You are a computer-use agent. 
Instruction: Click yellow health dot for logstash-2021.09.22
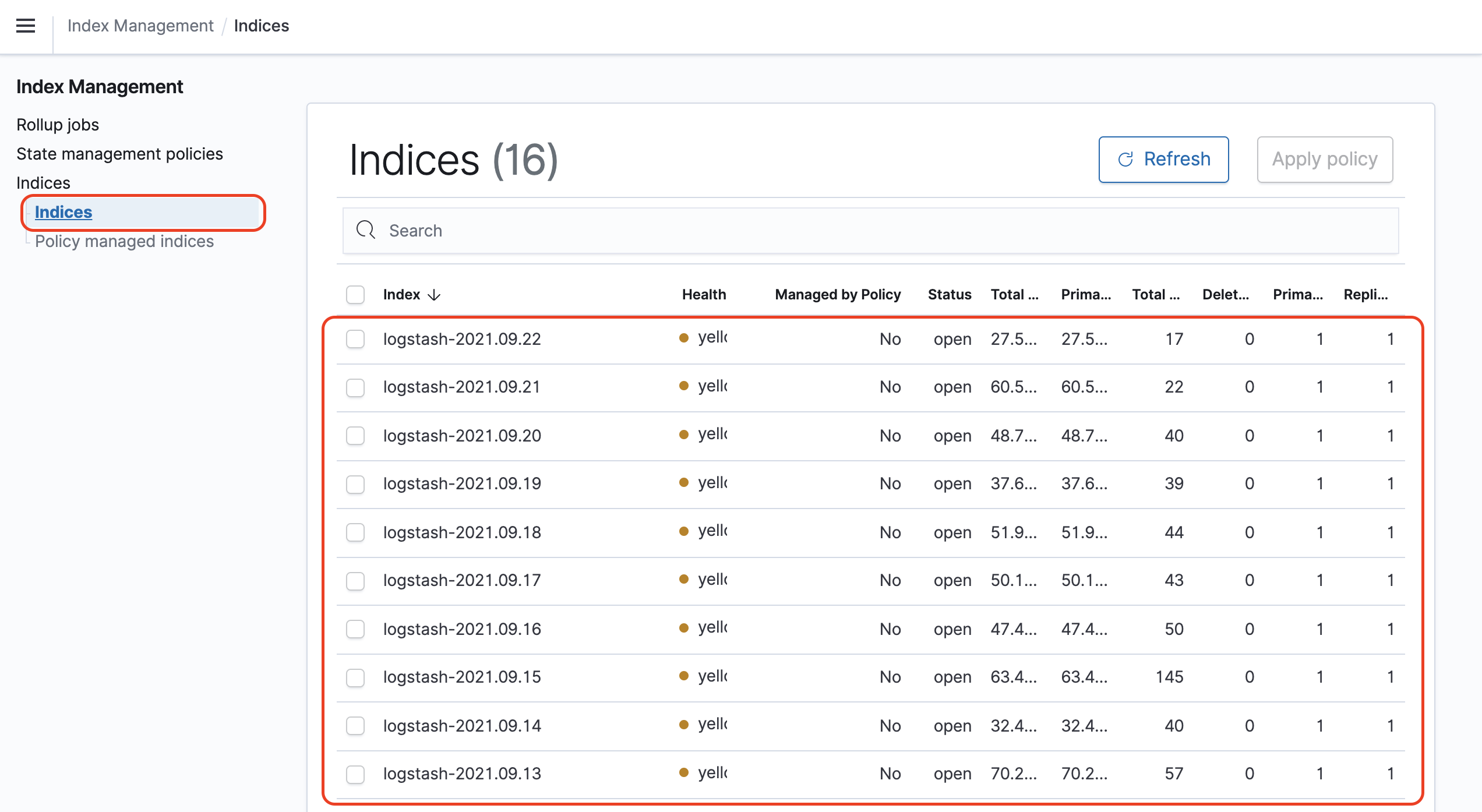click(x=684, y=338)
